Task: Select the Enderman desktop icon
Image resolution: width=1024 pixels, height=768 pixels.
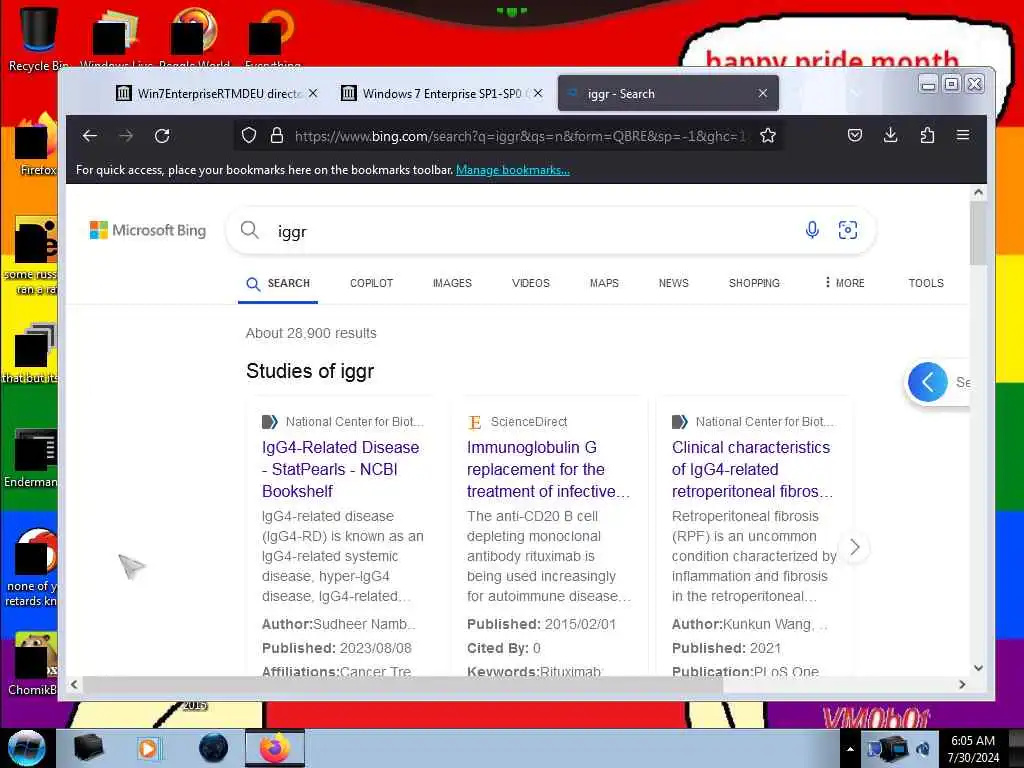Action: tap(31, 457)
